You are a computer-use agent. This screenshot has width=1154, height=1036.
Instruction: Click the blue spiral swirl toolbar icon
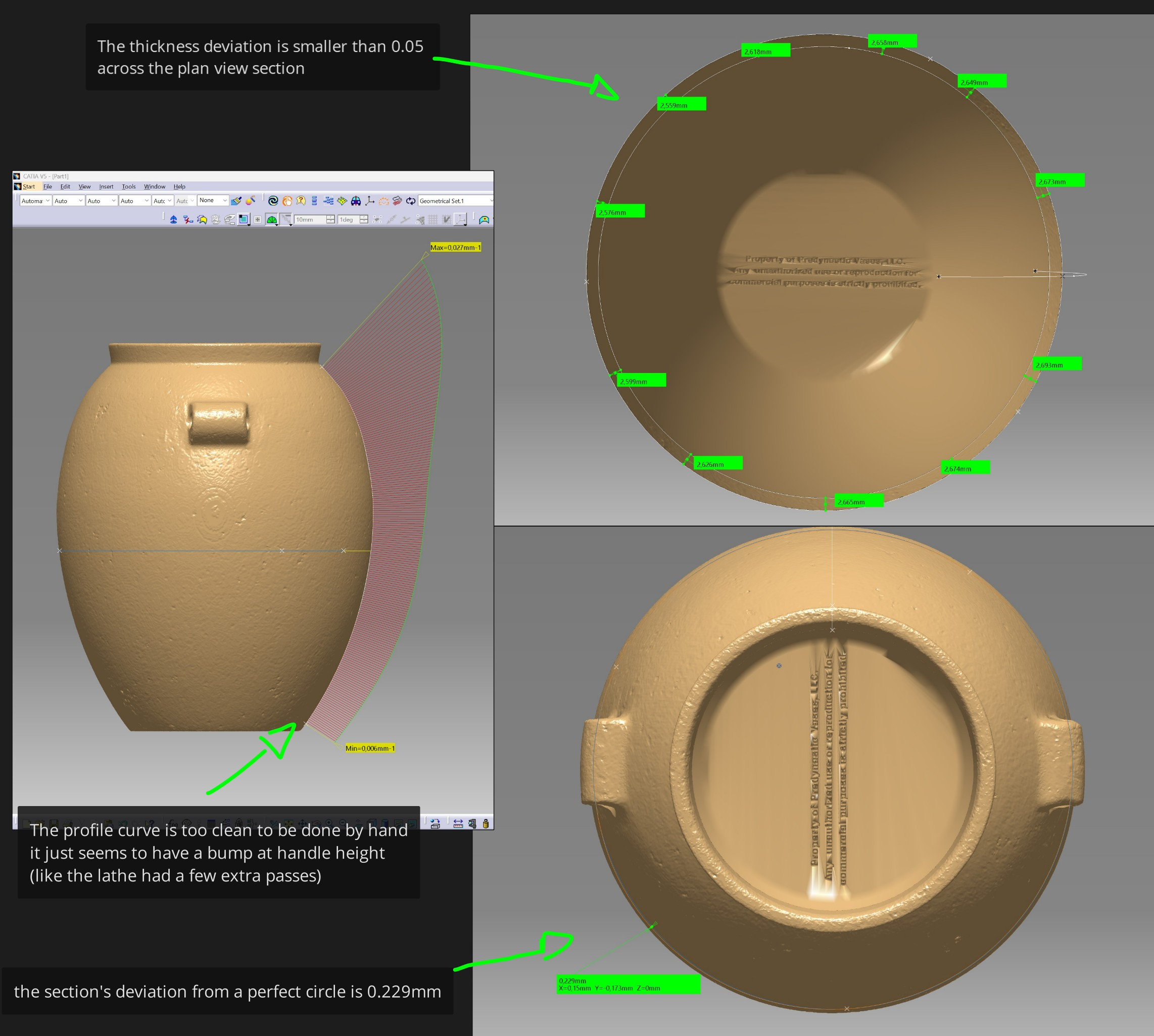[x=273, y=201]
